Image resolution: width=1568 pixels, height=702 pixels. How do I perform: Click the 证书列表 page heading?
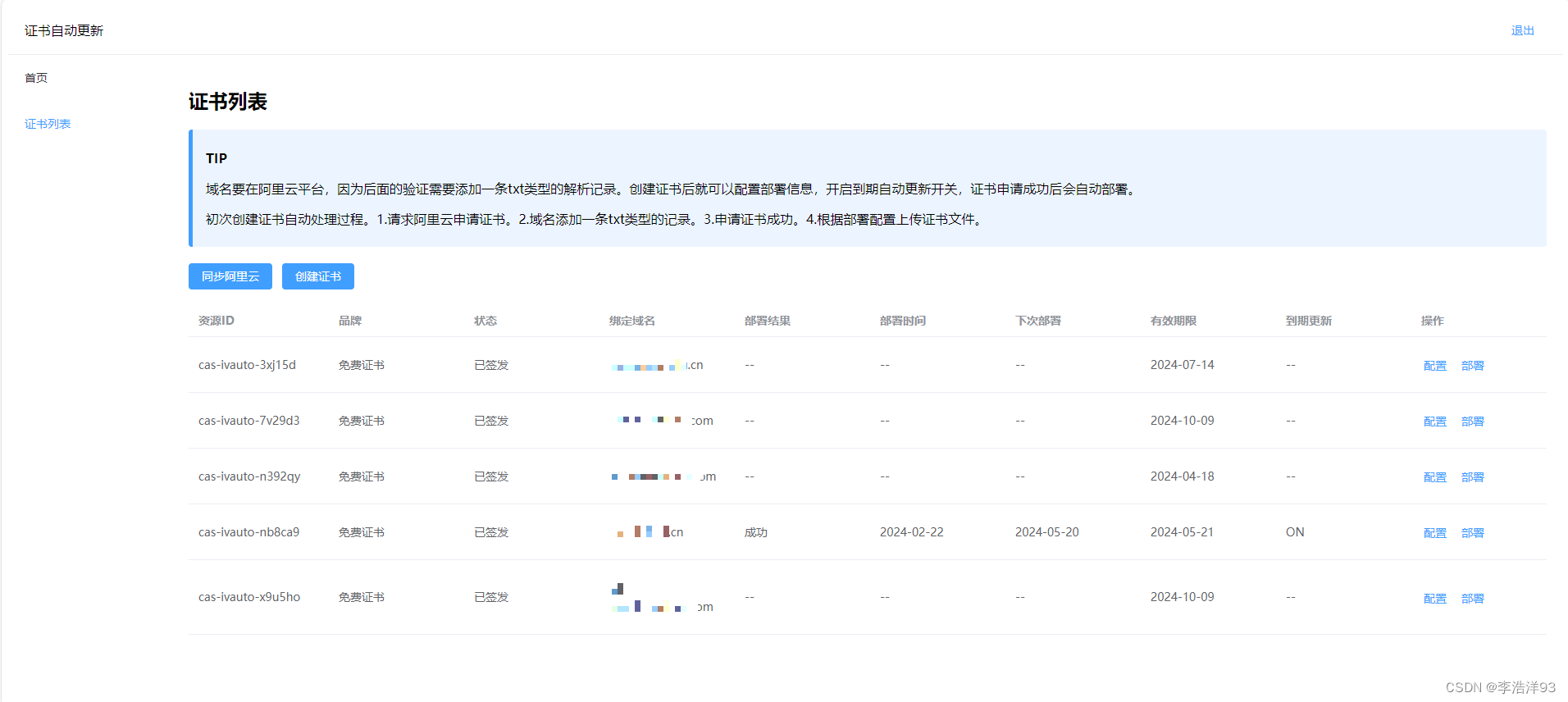[228, 102]
